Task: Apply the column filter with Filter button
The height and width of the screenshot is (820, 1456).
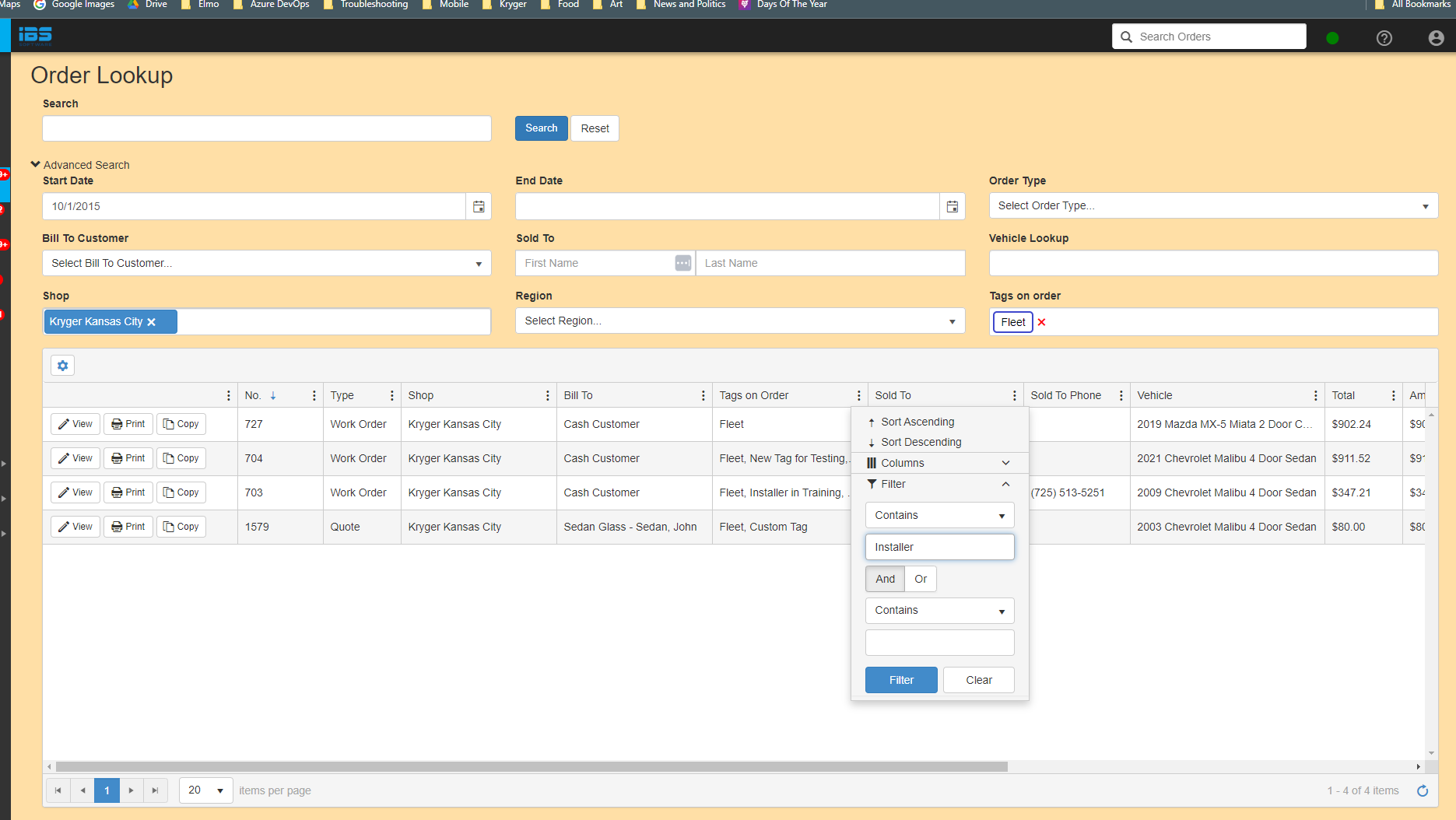Action: coord(901,680)
